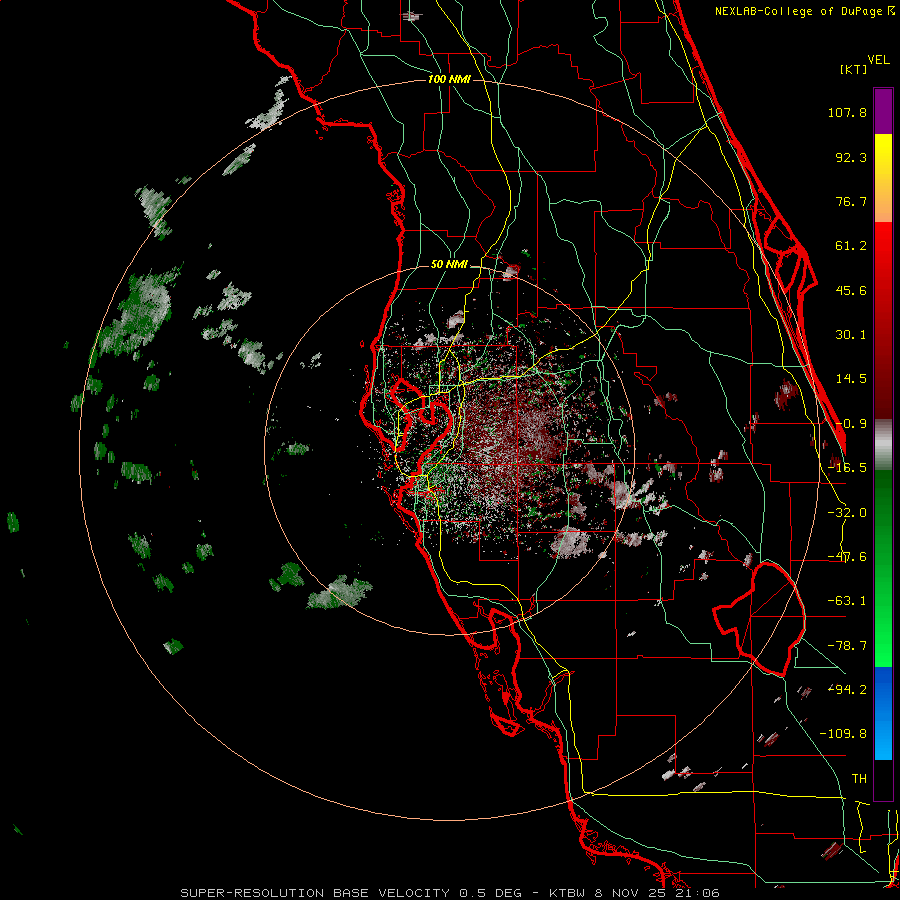Click the 76.7 velocity scale value
The height and width of the screenshot is (900, 900).
click(851, 201)
